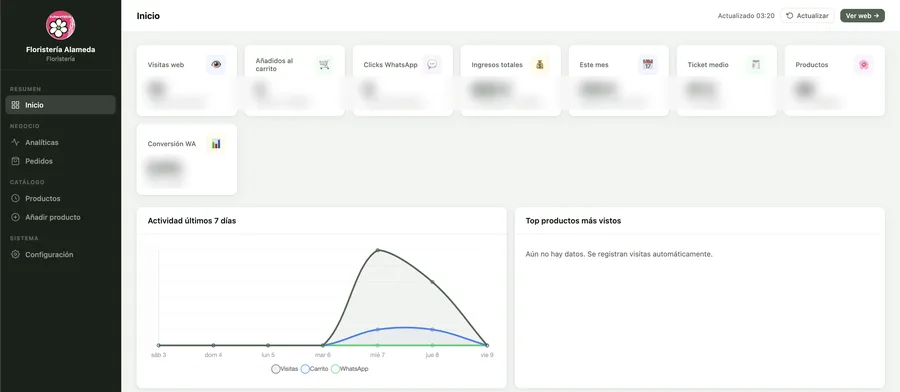This screenshot has height=392, width=900.
Task: Click the Ingresos totales stat card
Action: pyautogui.click(x=511, y=80)
